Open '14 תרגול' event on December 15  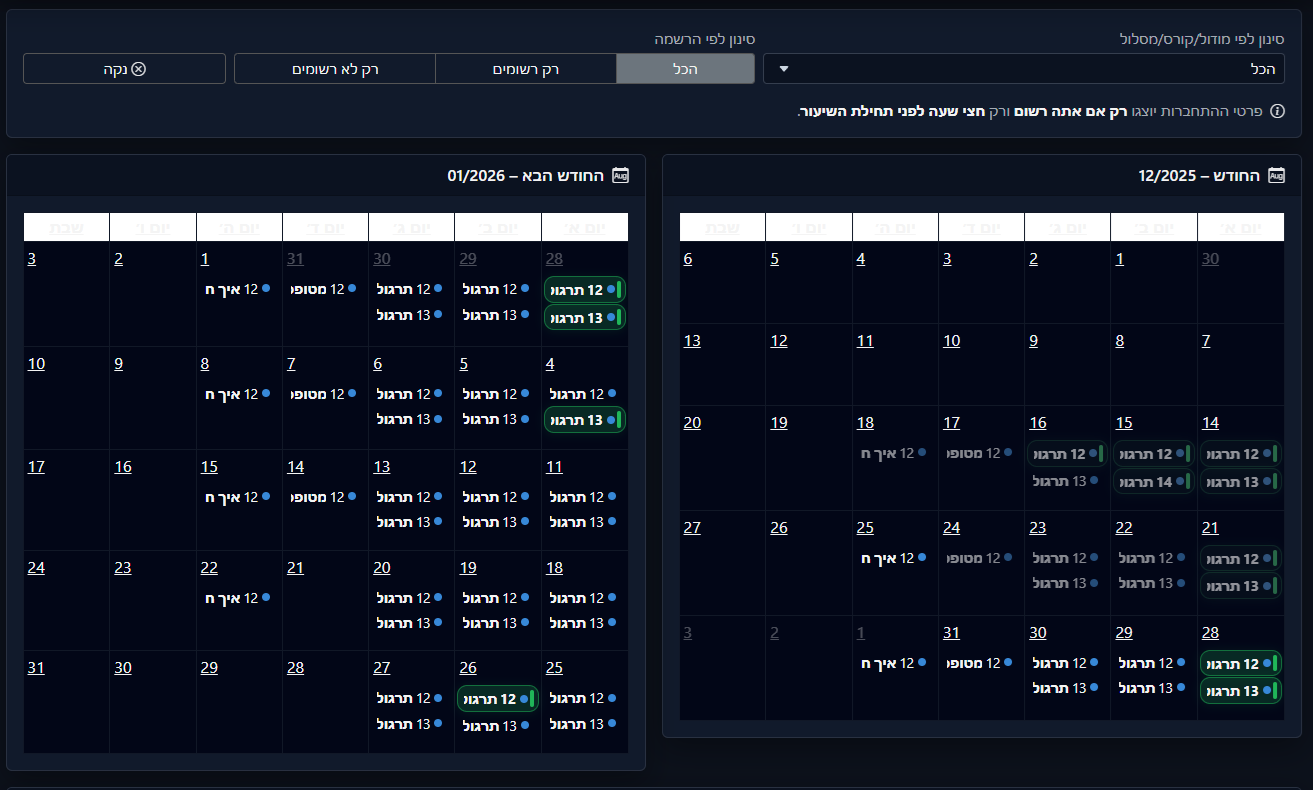click(1153, 481)
